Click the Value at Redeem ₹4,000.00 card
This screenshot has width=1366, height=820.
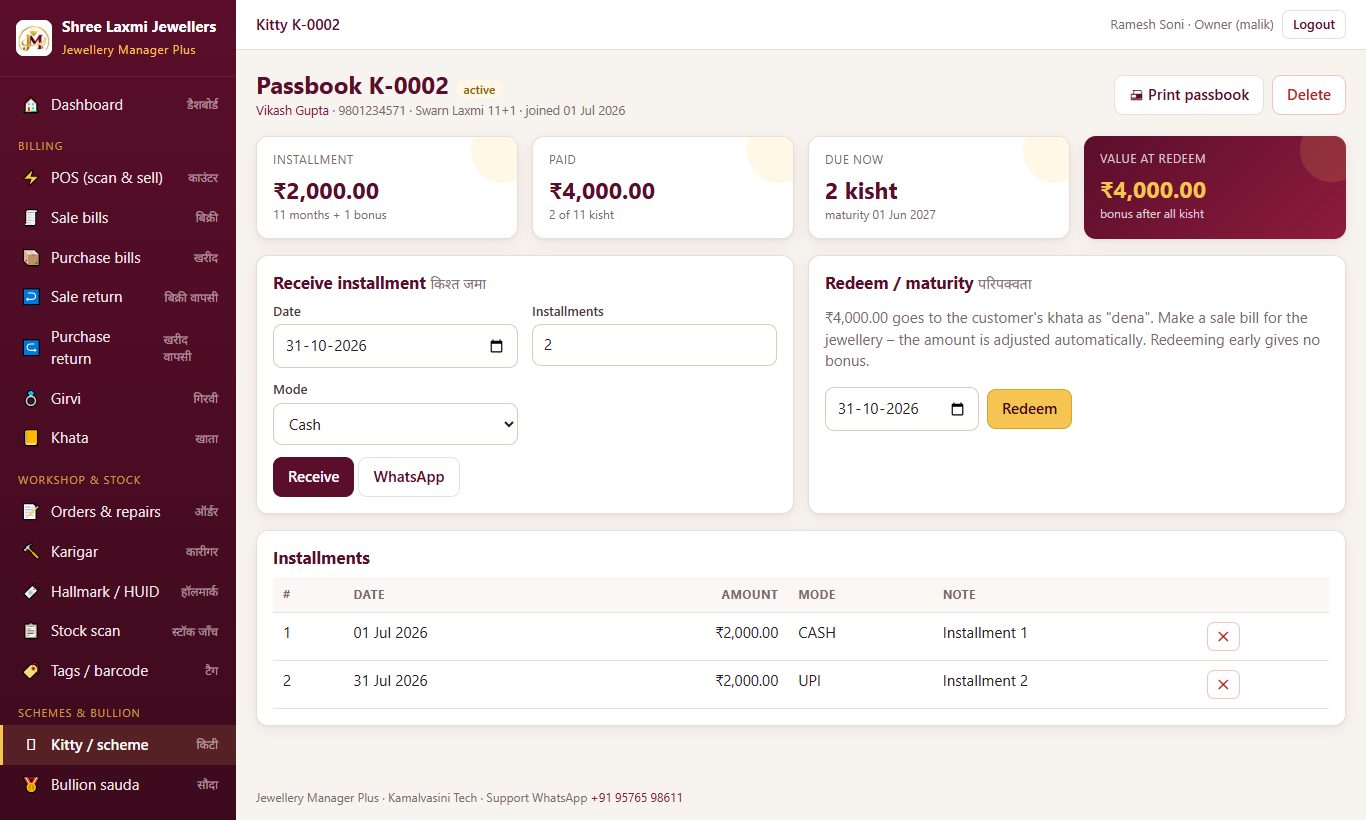click(1215, 188)
